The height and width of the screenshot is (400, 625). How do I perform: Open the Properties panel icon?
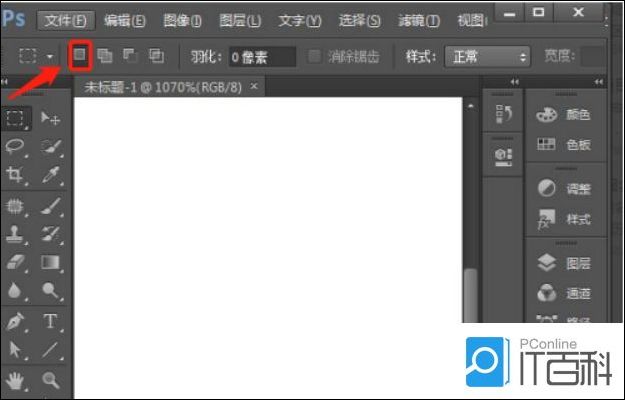pyautogui.click(x=503, y=157)
